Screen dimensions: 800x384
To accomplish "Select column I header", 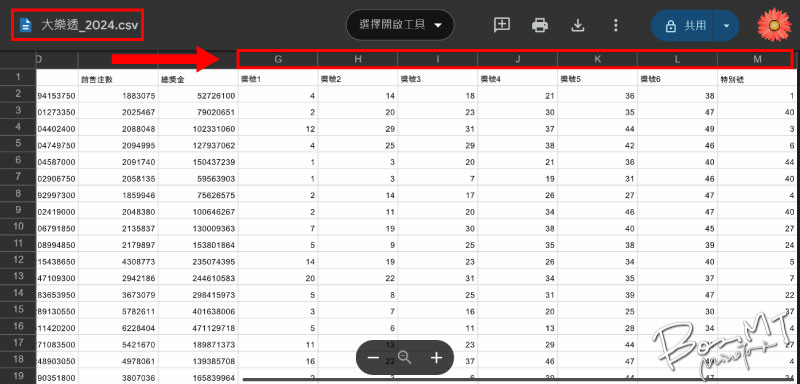I will click(x=438, y=59).
